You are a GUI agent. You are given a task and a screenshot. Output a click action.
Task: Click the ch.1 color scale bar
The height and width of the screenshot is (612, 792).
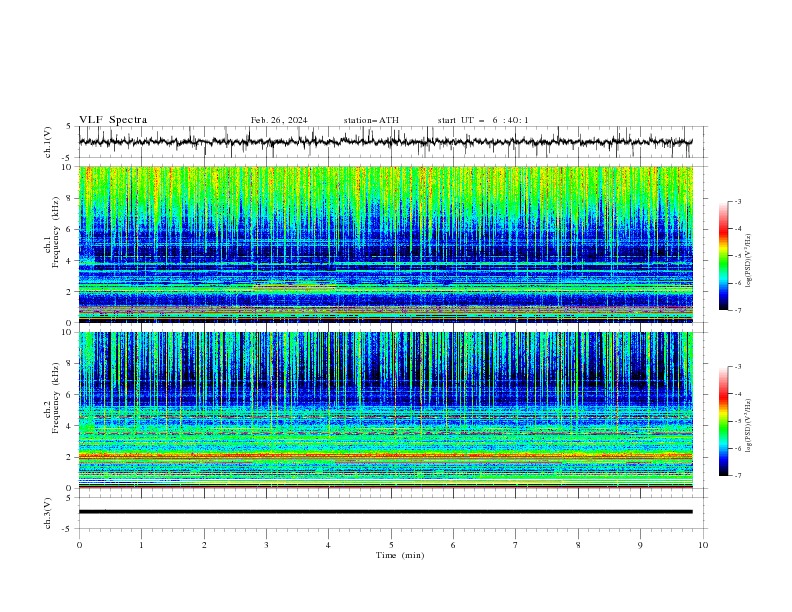723,256
